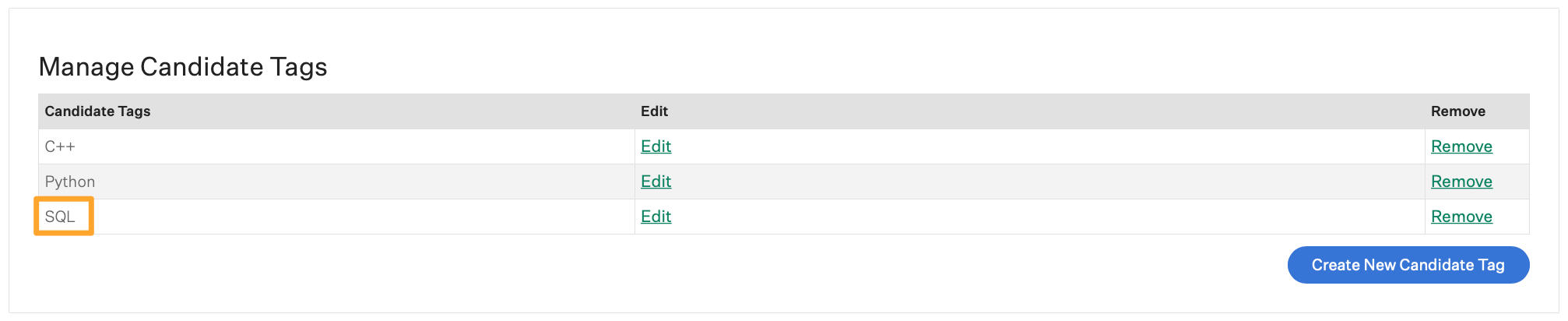Viewport: 1568px width, 321px height.
Task: Select the Python tag name
Action: (70, 182)
